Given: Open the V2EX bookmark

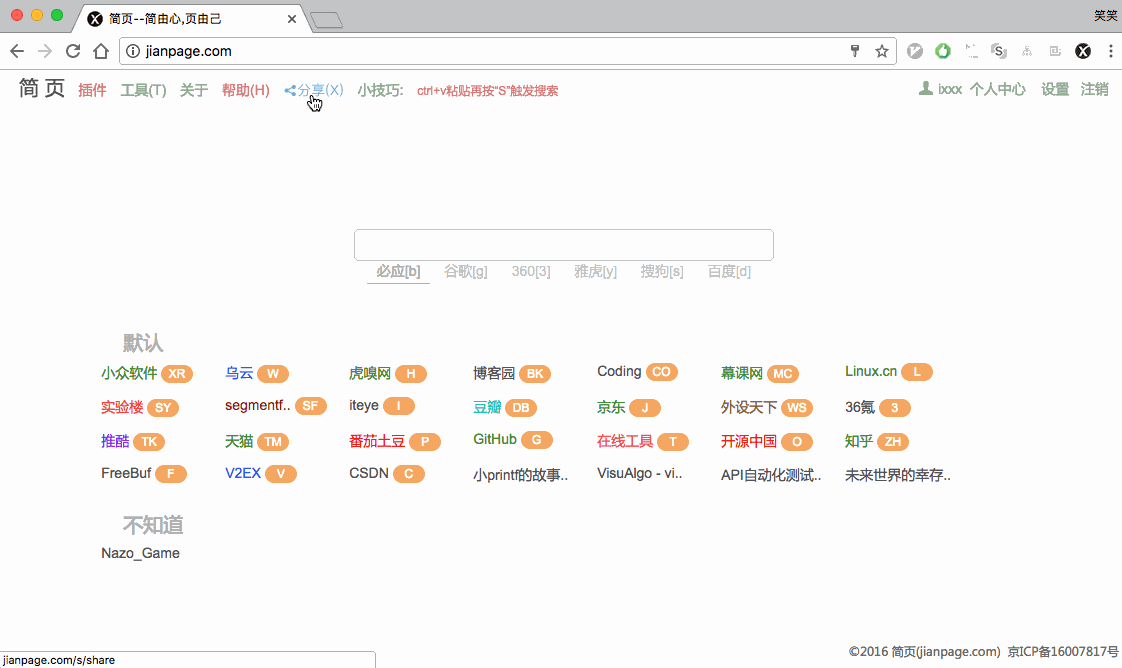Looking at the screenshot, I should [243, 473].
